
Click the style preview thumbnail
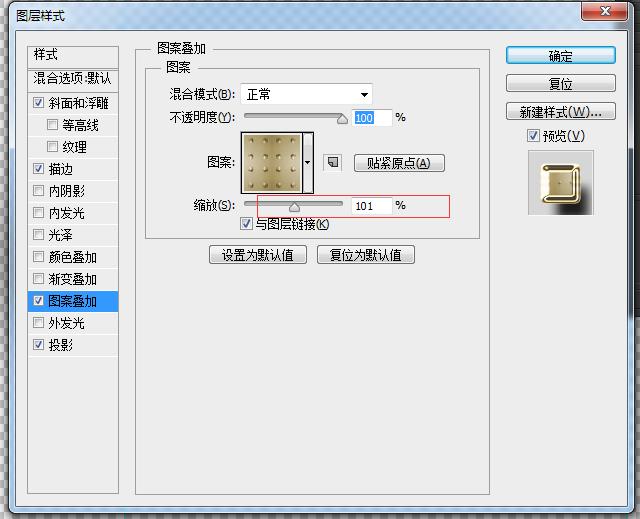[560, 182]
